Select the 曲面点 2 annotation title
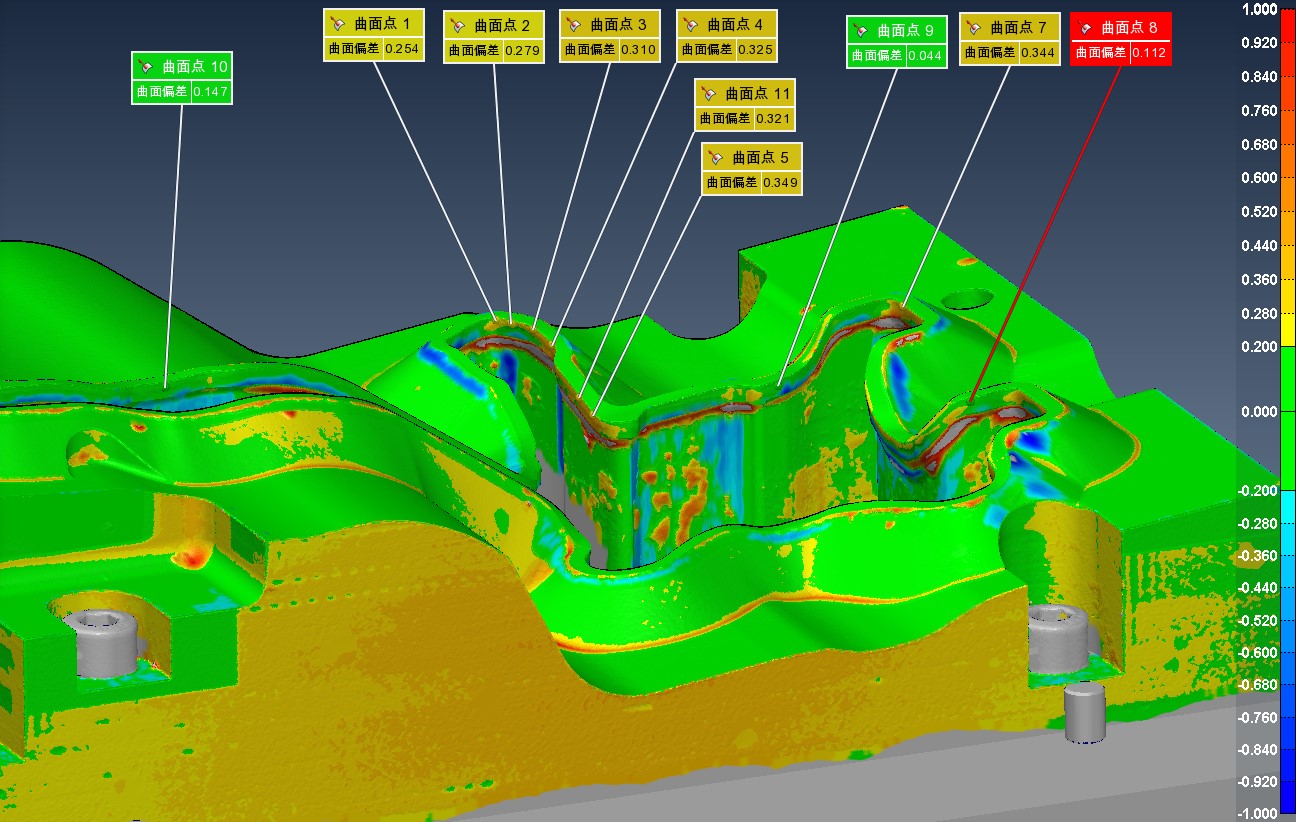The height and width of the screenshot is (822, 1296). point(502,26)
